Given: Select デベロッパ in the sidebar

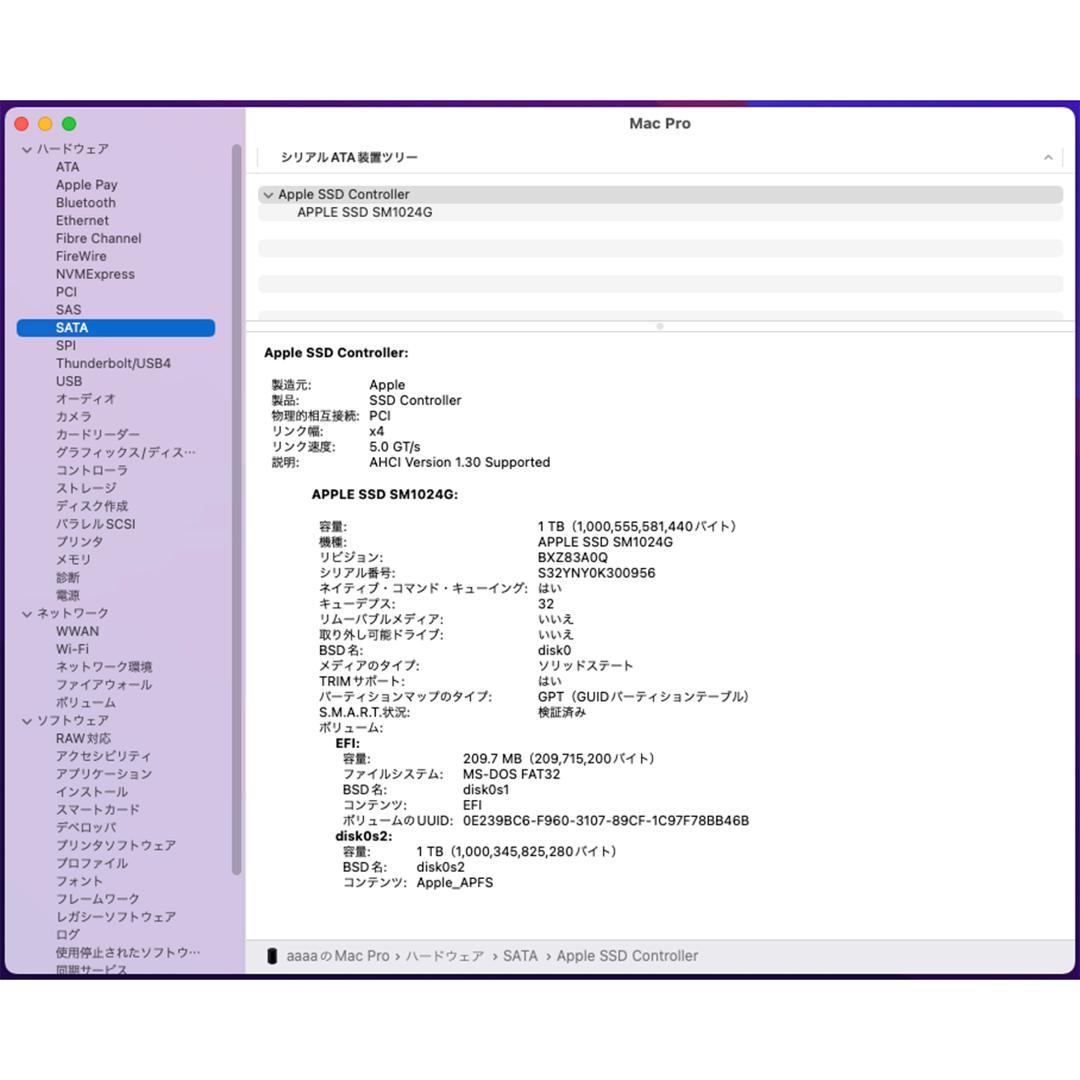Looking at the screenshot, I should [x=86, y=827].
